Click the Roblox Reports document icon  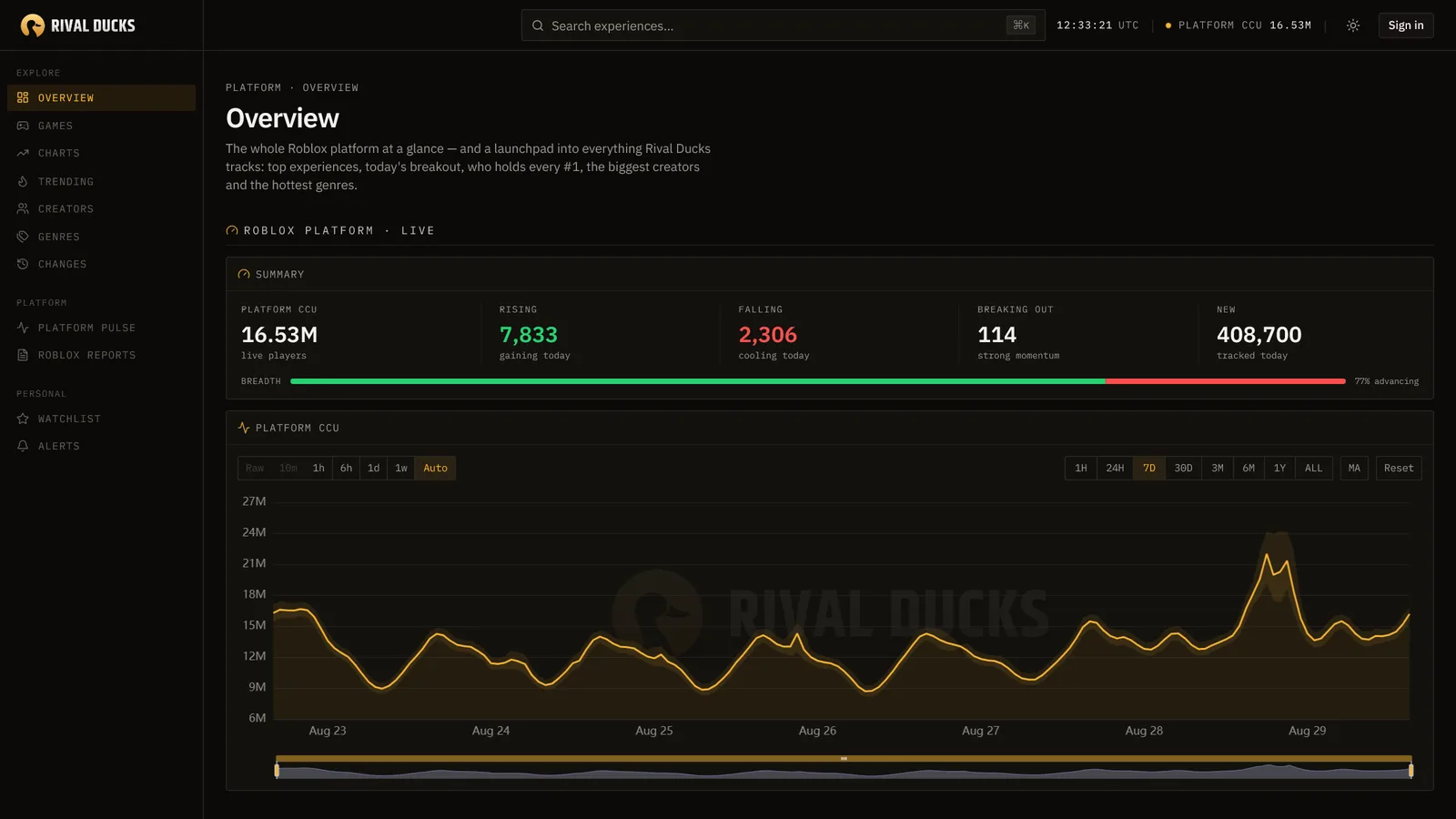23,355
